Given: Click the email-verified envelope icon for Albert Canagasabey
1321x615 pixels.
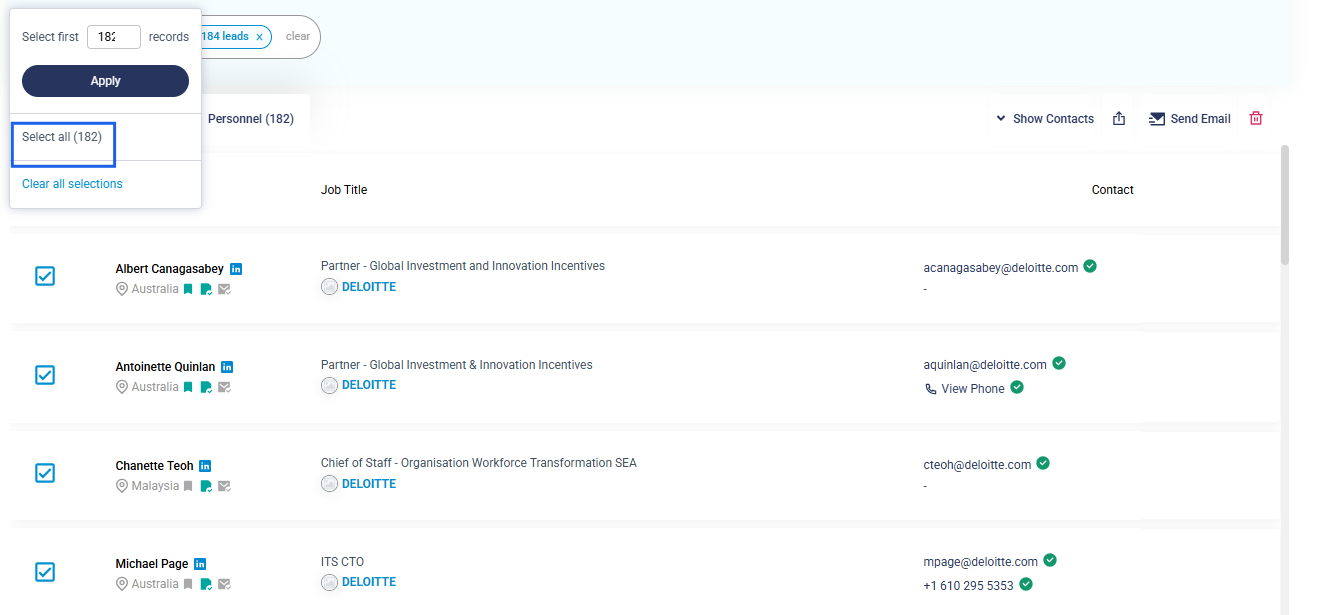Looking at the screenshot, I should pyautogui.click(x=224, y=289).
